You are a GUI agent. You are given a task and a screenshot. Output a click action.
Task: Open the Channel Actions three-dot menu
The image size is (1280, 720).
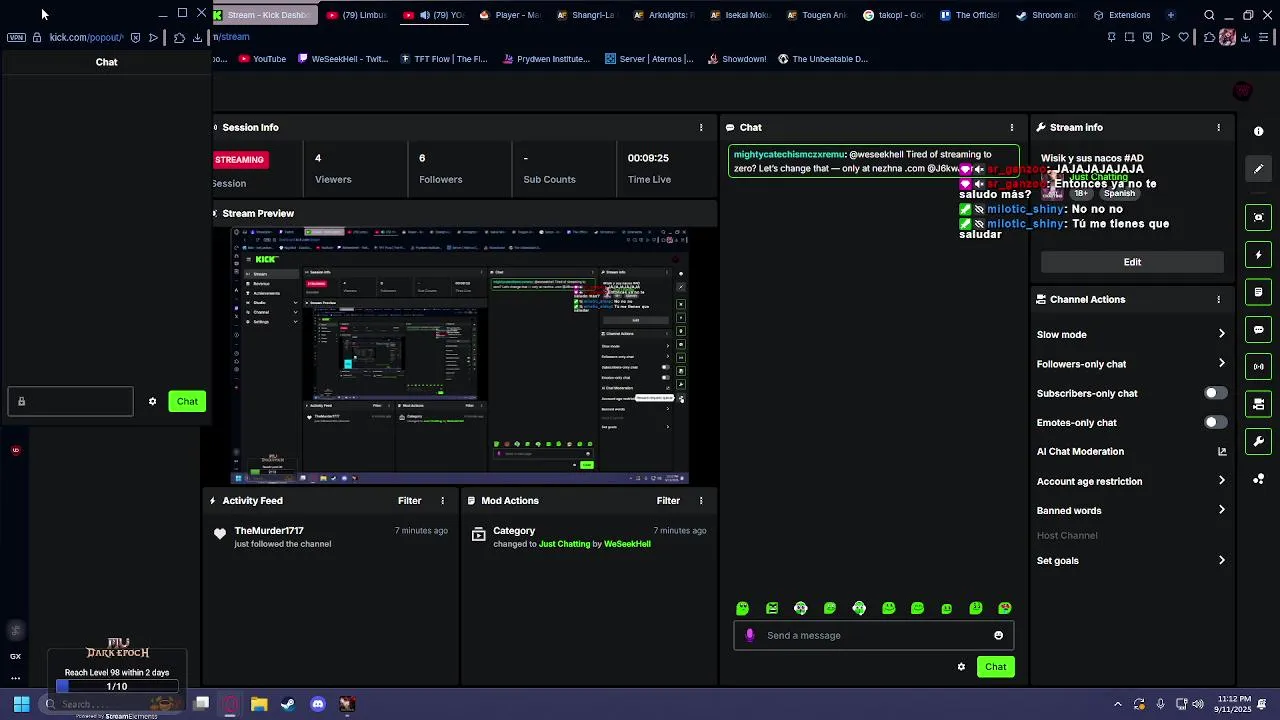click(1218, 299)
